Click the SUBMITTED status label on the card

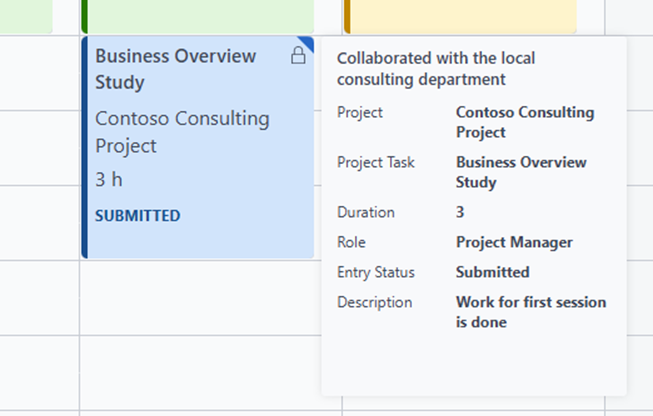pos(138,216)
